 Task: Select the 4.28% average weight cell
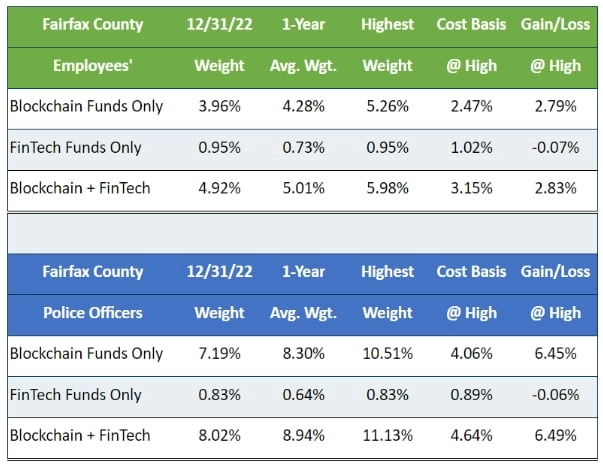(299, 106)
